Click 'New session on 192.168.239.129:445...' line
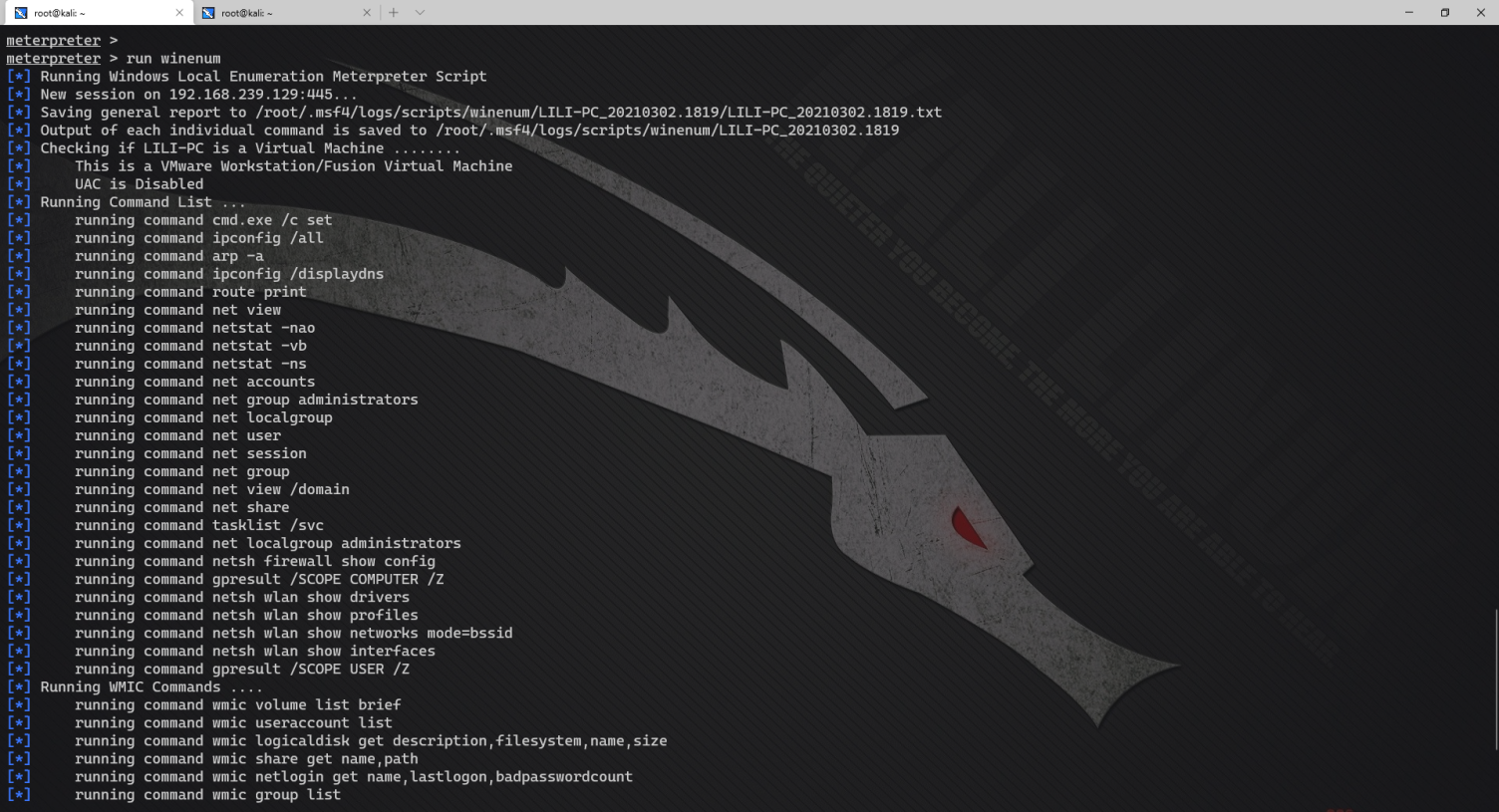 click(181, 95)
